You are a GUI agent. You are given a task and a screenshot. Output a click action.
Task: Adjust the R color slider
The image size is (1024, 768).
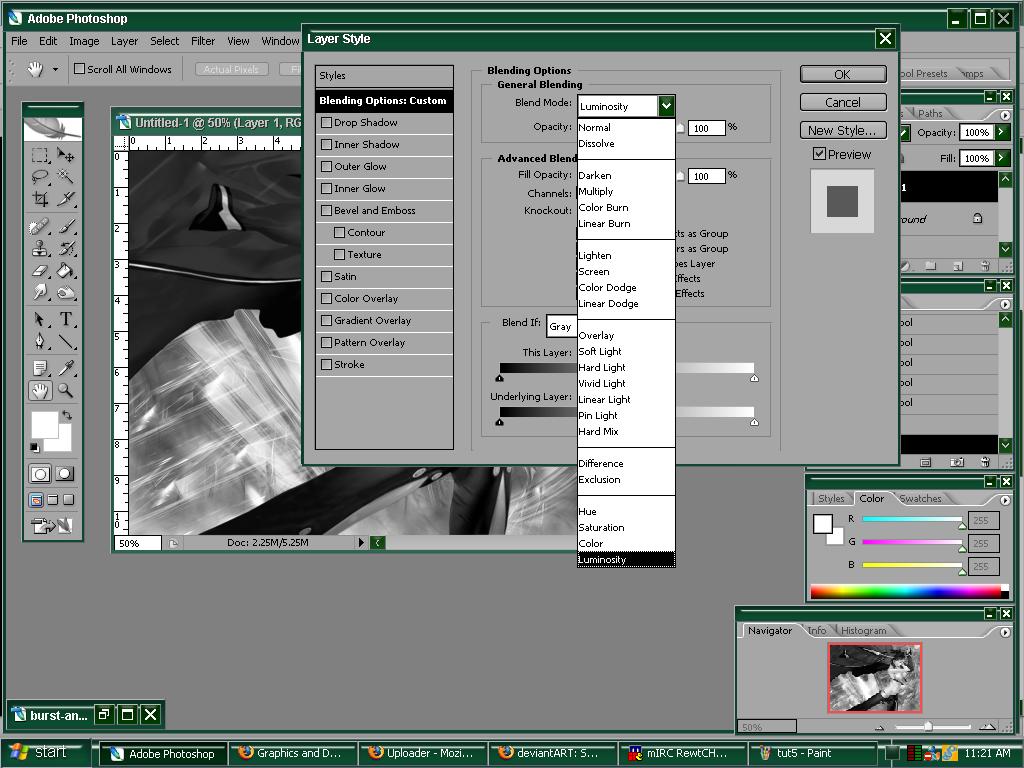point(961,524)
